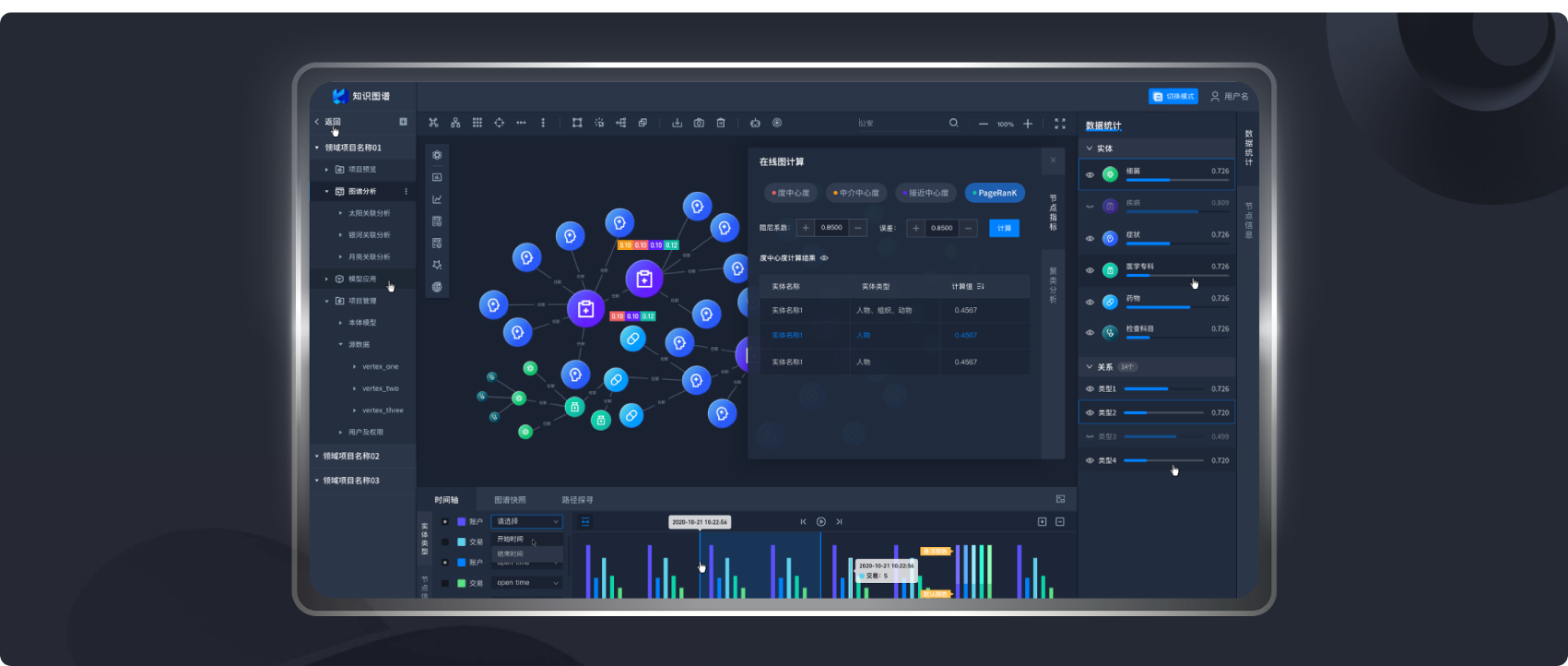Adjust the 细菌 entity slider bar

coord(1177,180)
